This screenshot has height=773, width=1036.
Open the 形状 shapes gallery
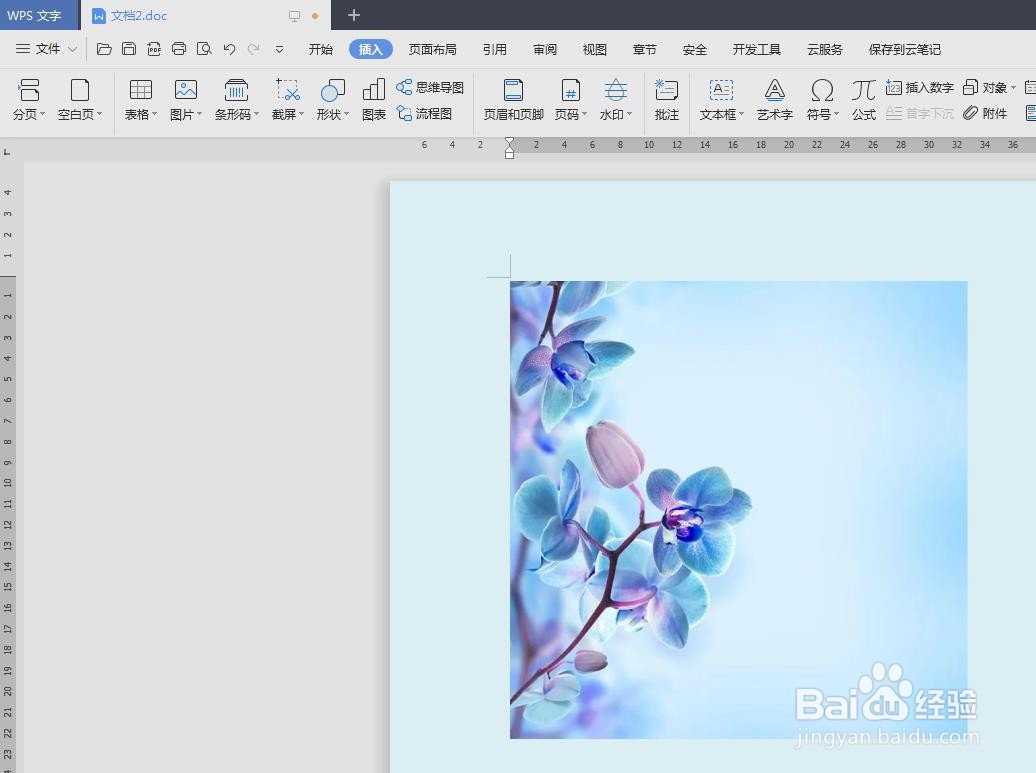click(x=332, y=100)
